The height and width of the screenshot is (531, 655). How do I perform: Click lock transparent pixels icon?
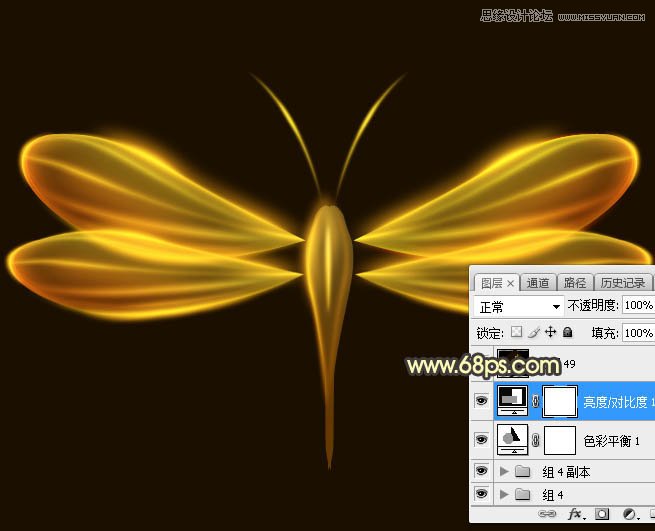tap(516, 332)
